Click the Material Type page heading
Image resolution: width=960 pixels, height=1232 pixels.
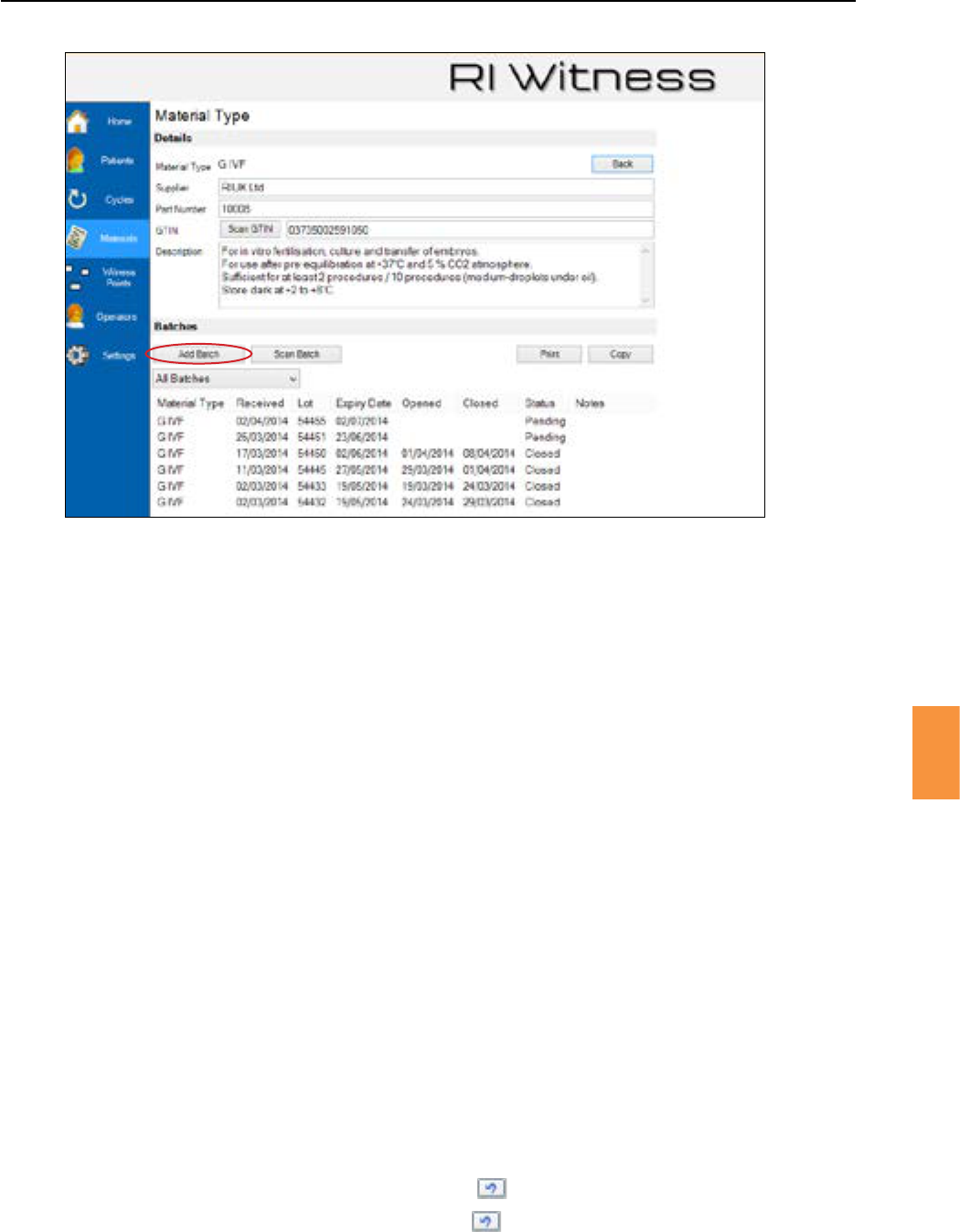tap(202, 116)
